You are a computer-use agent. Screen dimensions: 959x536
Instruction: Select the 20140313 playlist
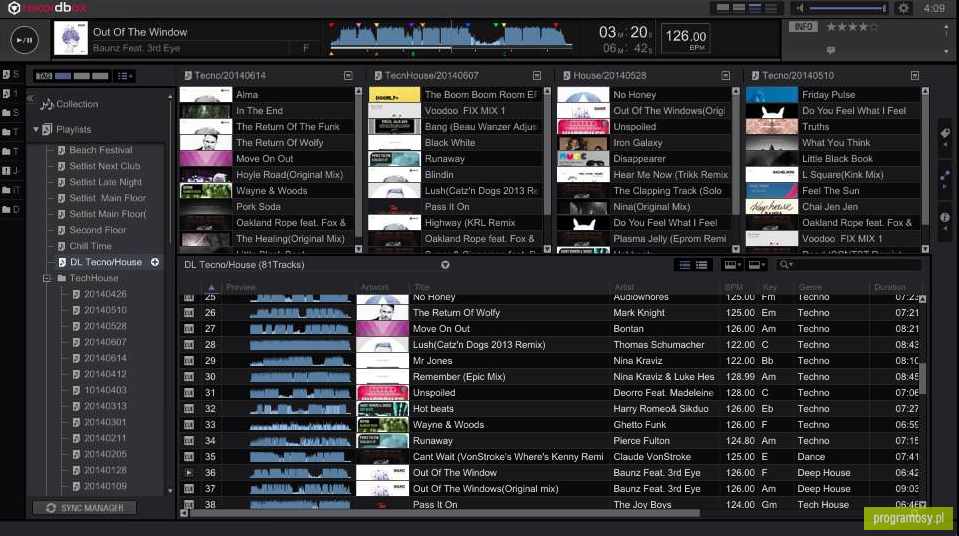pyautogui.click(x=105, y=406)
